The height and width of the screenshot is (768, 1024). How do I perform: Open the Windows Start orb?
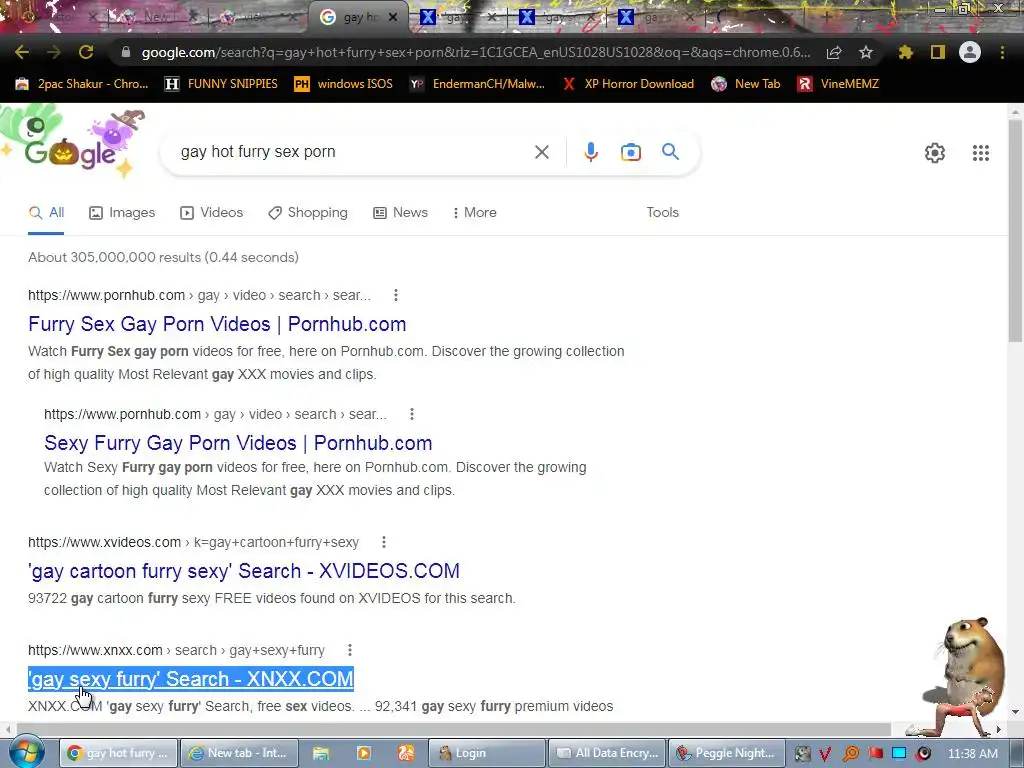coord(26,752)
